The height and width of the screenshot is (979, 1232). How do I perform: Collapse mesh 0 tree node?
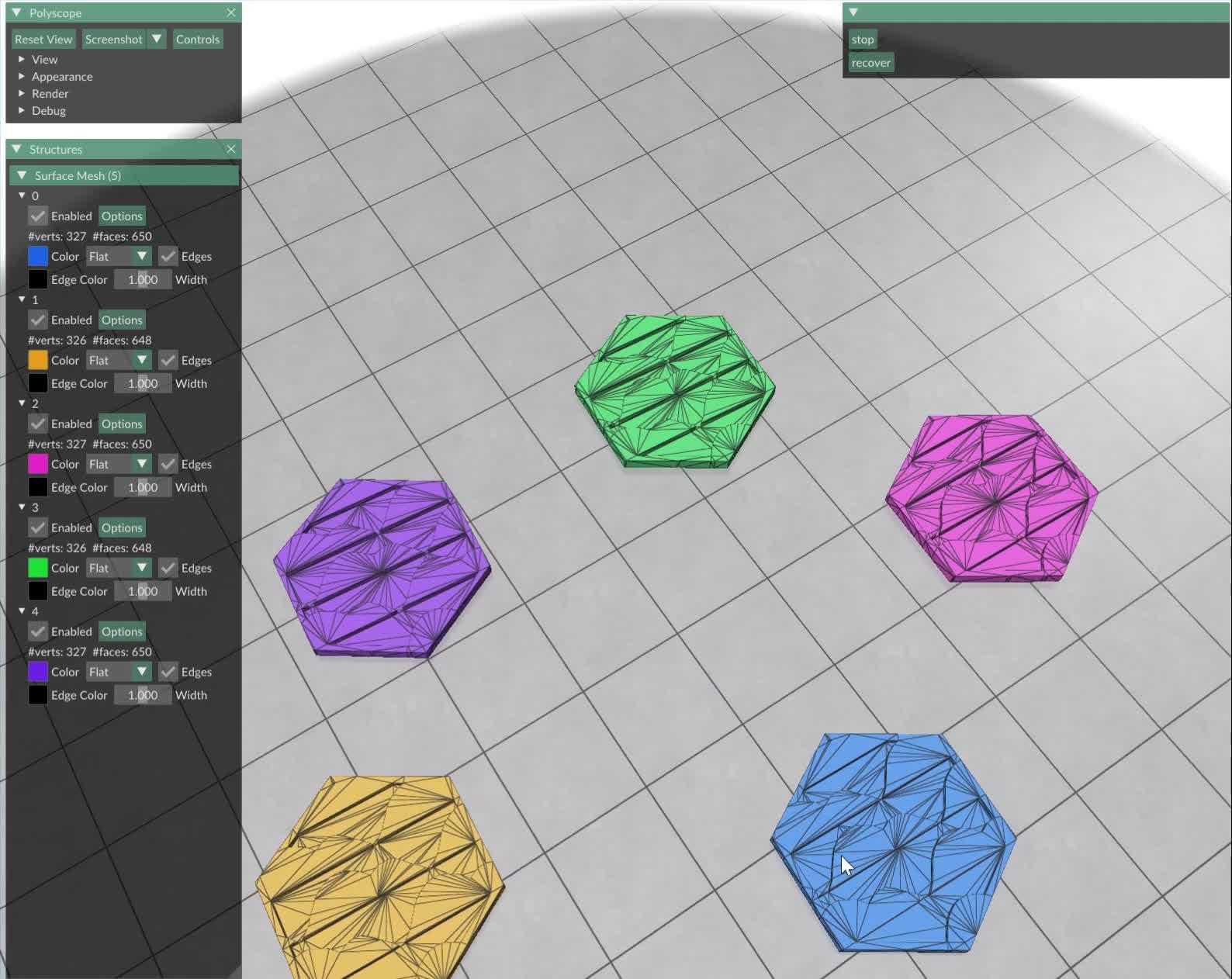point(22,195)
